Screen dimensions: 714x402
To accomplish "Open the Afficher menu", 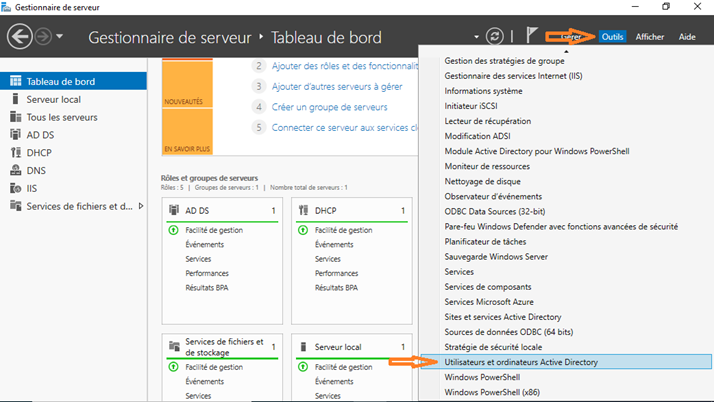I will pos(650,37).
